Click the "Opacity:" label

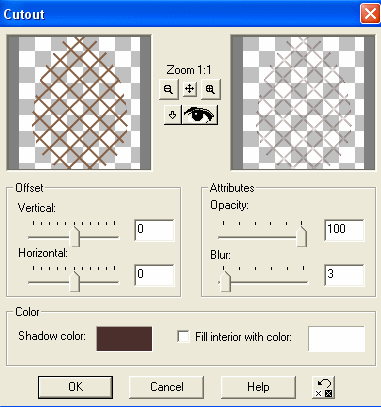(229, 205)
